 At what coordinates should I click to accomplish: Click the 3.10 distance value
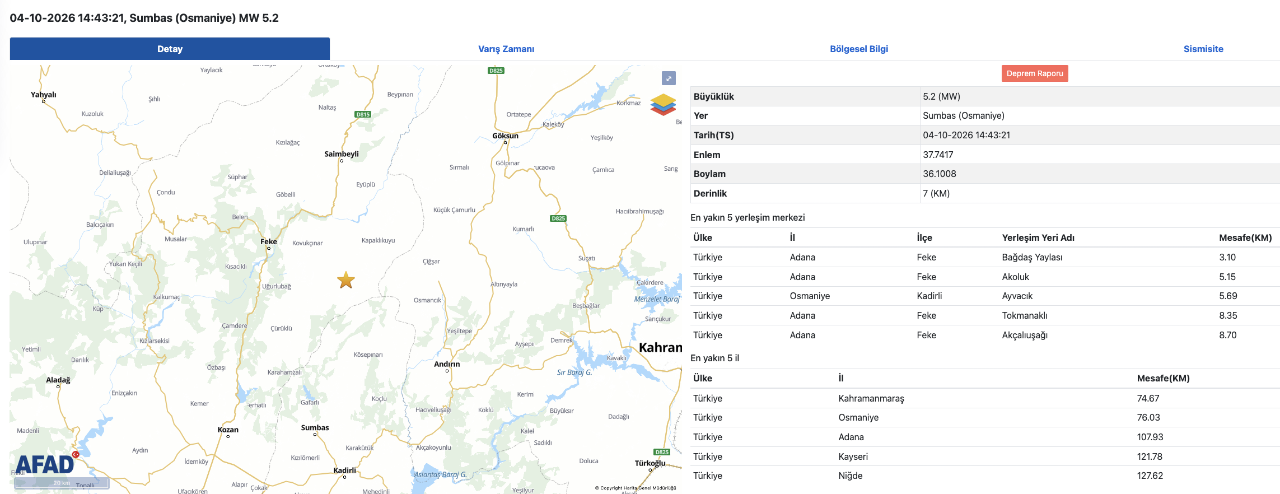tap(1229, 257)
